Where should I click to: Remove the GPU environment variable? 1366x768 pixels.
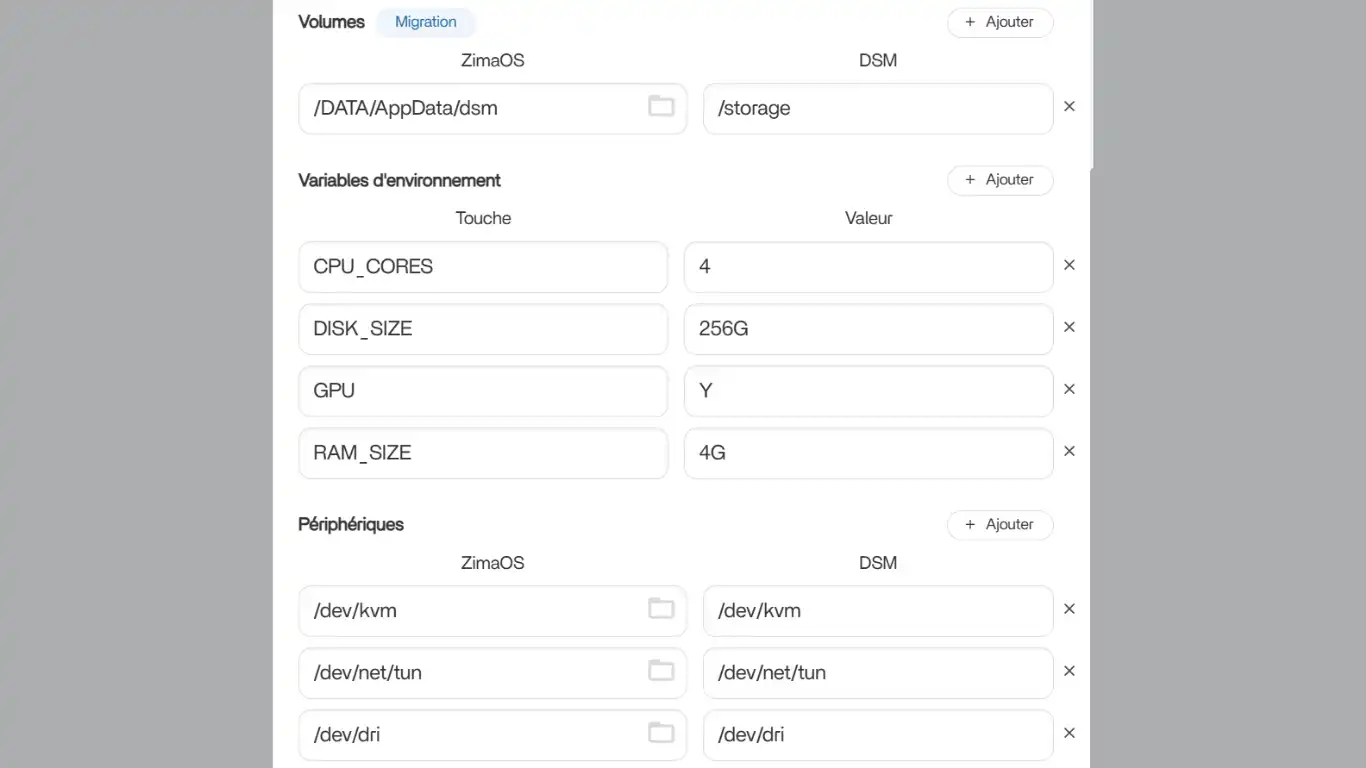(x=1069, y=389)
